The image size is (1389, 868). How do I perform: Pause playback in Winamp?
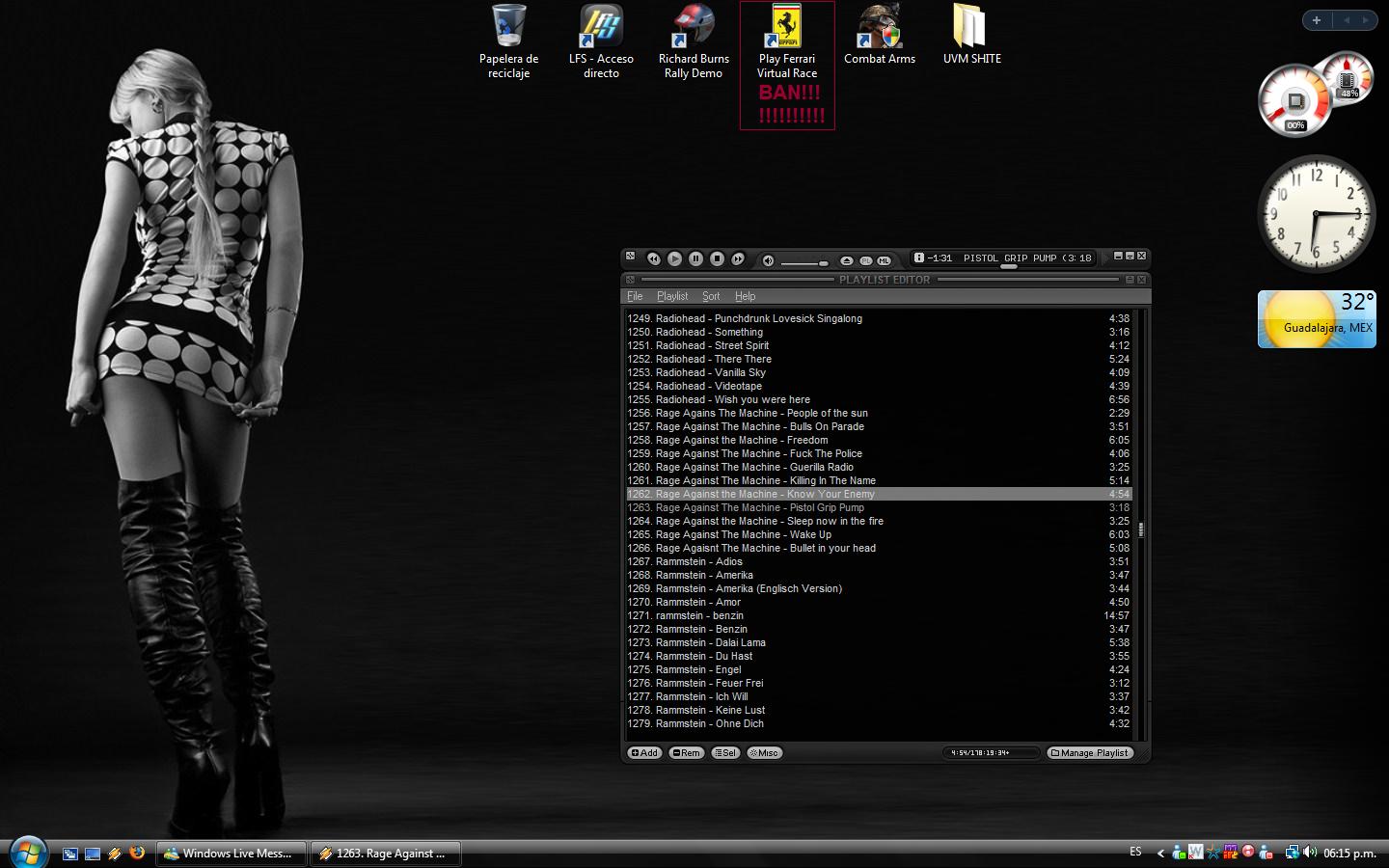(695, 258)
